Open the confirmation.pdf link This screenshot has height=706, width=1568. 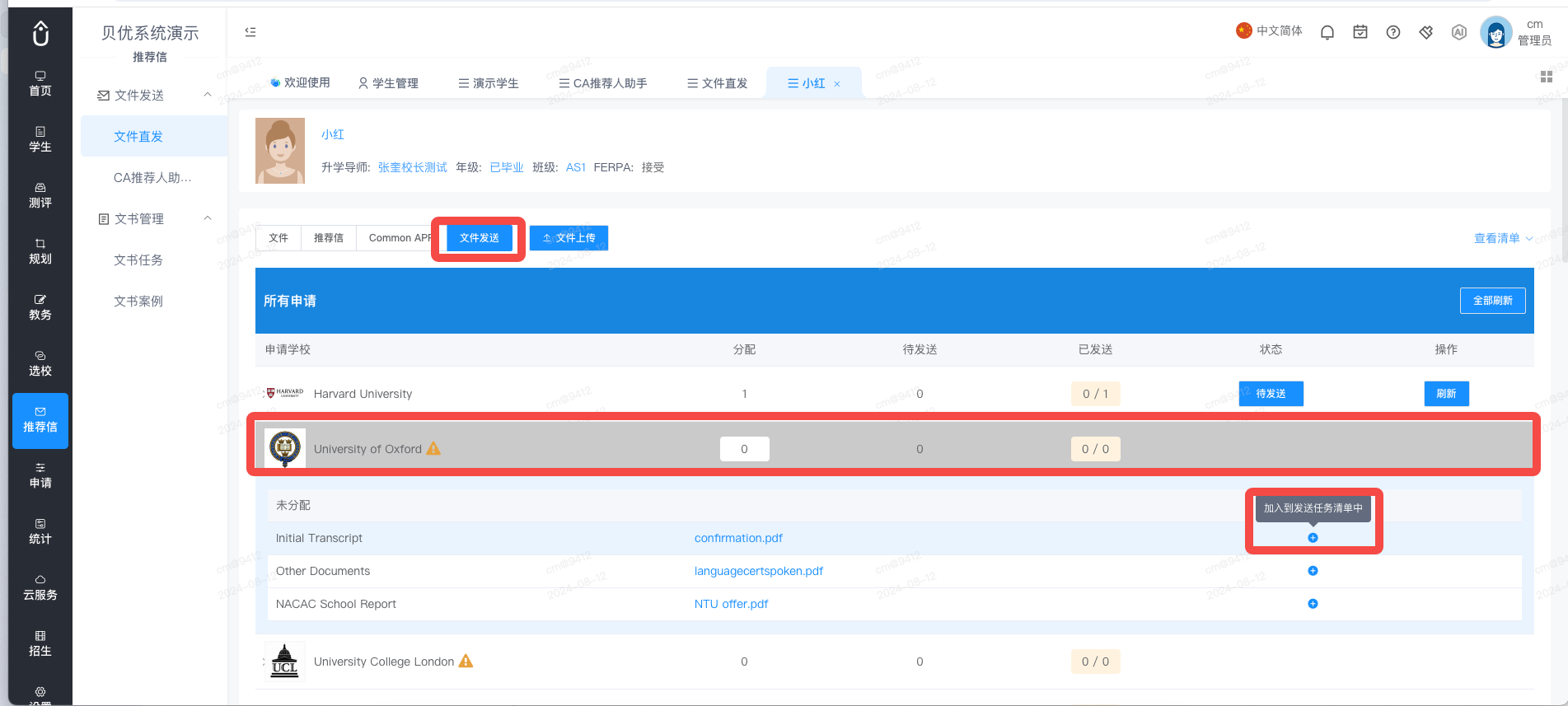tap(738, 538)
